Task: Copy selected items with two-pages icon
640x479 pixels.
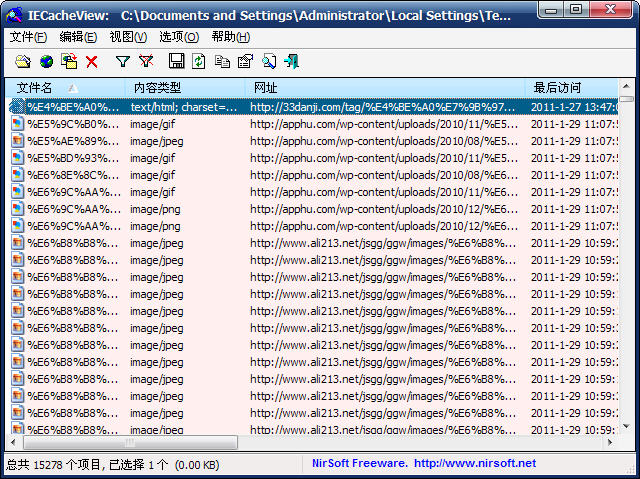Action: [x=222, y=62]
